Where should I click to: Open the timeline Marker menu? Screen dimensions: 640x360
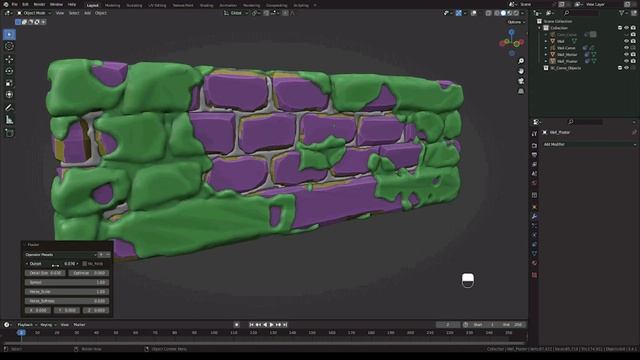coord(79,325)
